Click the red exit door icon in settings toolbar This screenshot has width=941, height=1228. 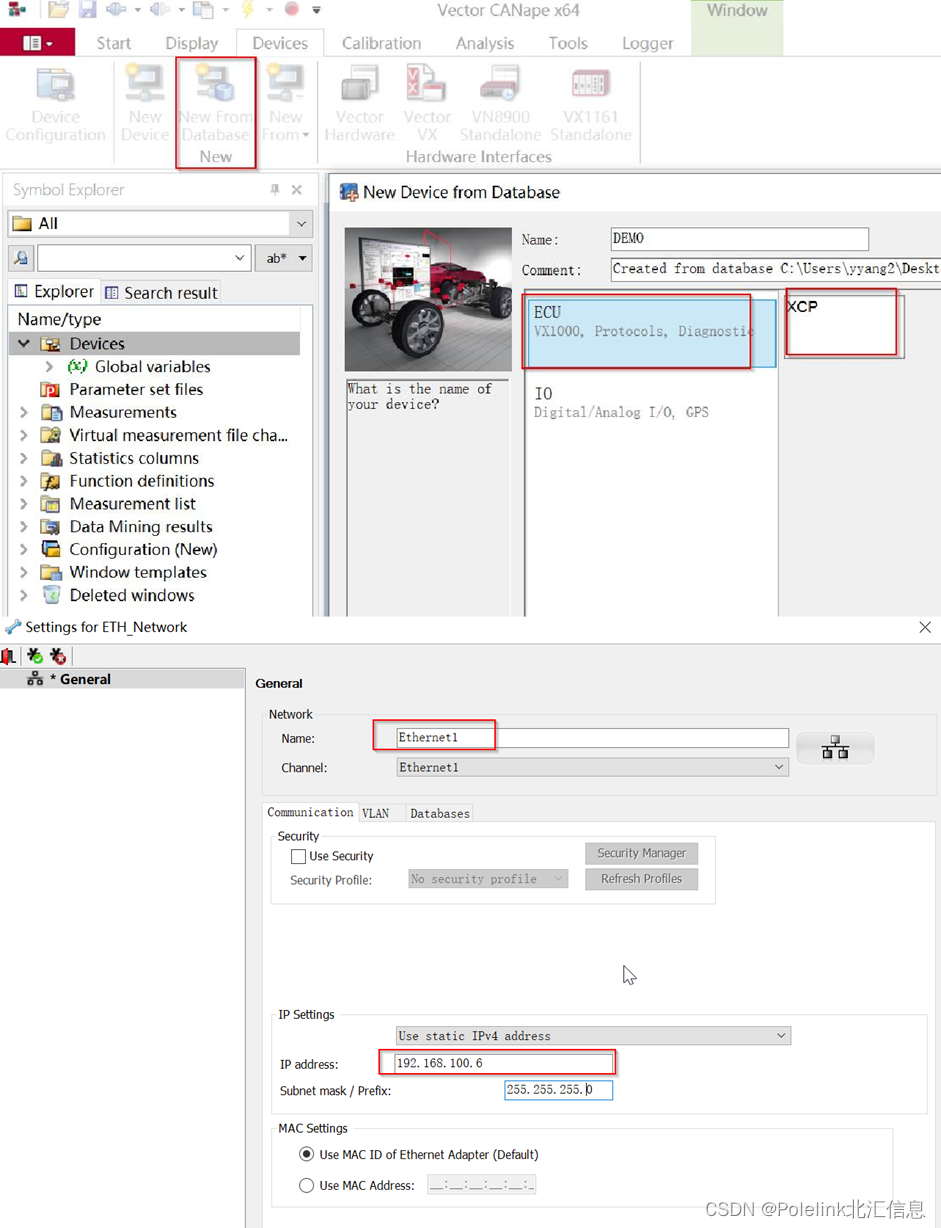point(8,656)
